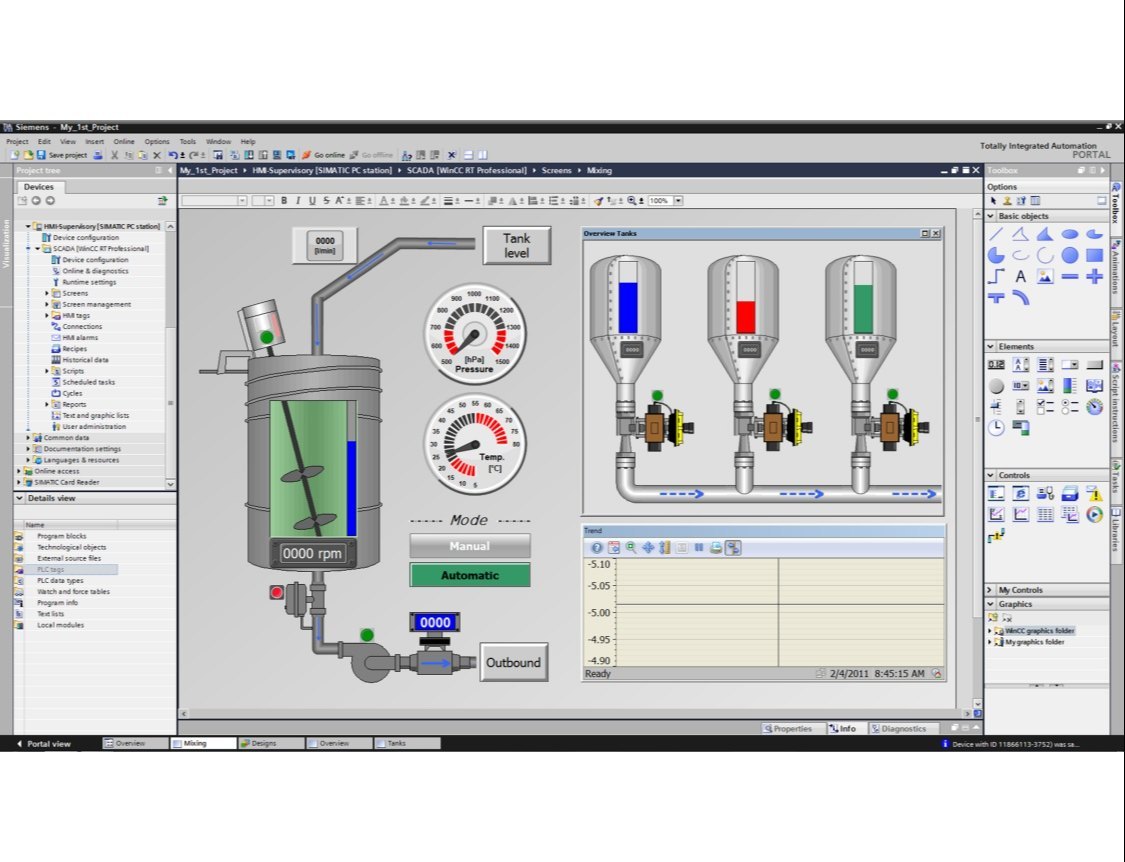Toggle italic text formatting
Screen dimensions: 1125x862
[x=298, y=201]
